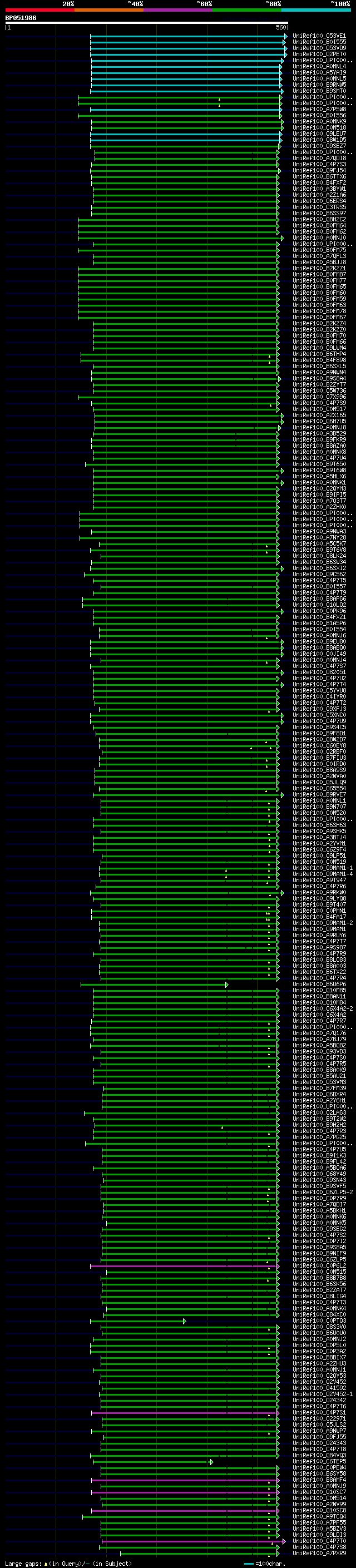This screenshot has height=1568, width=356.
Task: Open hit UniRef100_A0MNL4
Action: coord(319,66)
